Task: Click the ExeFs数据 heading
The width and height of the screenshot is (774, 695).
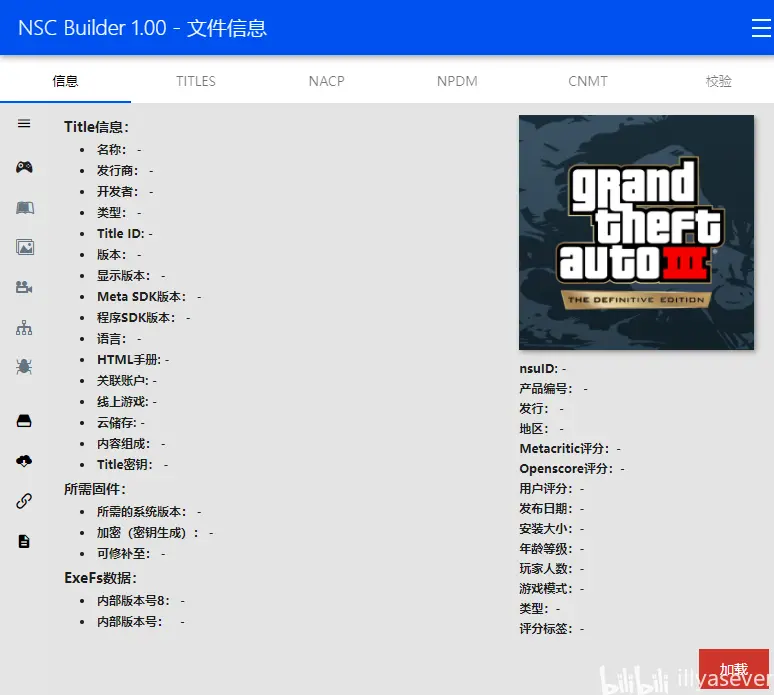Action: 100,578
